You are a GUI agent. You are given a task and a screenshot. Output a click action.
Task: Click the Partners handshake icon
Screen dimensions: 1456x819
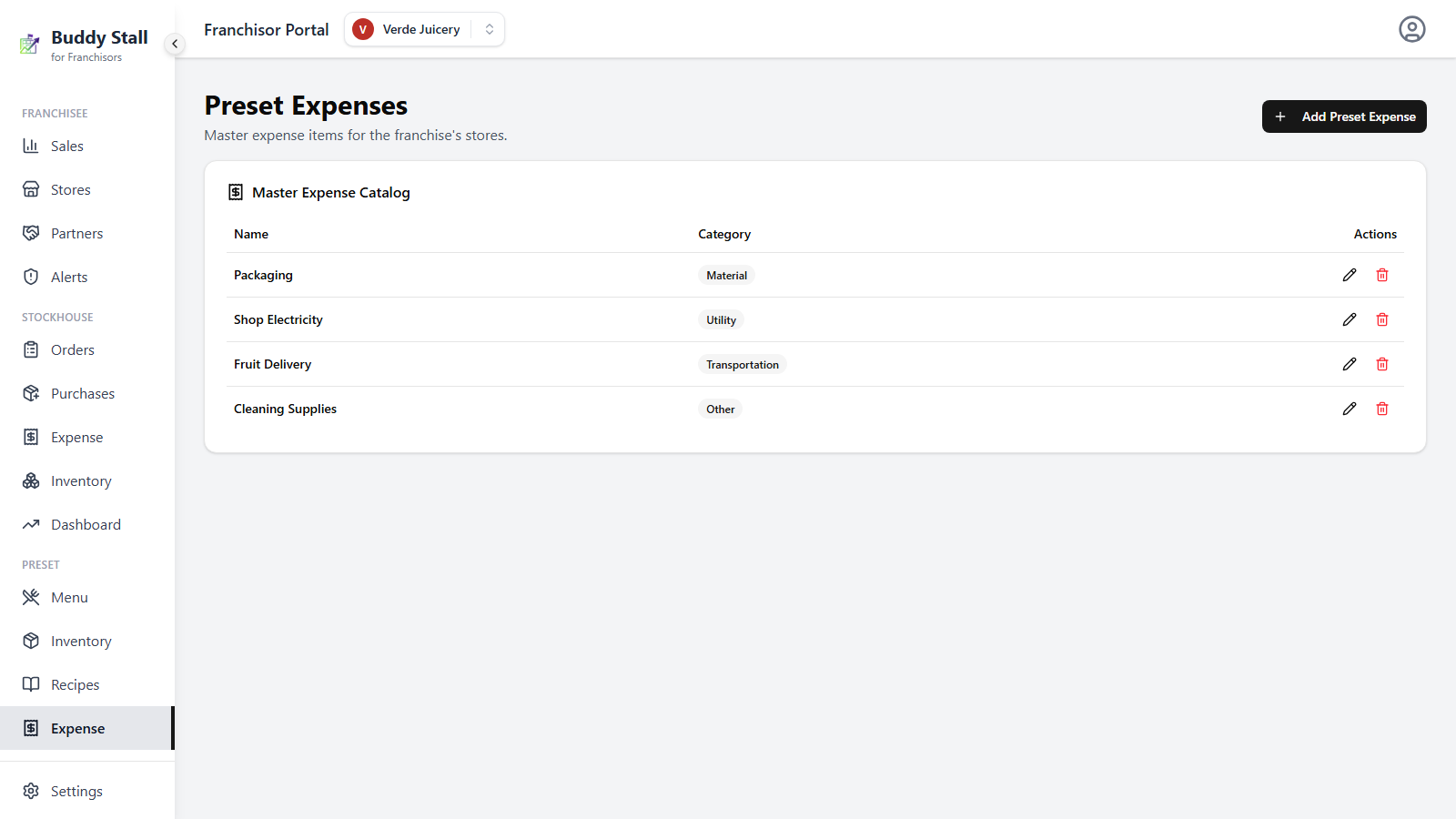[31, 233]
